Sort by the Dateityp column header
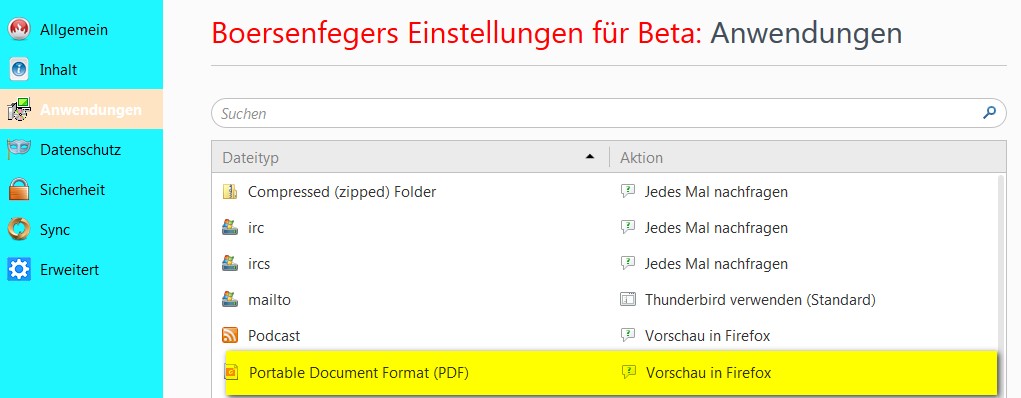1021x398 pixels. pos(410,157)
